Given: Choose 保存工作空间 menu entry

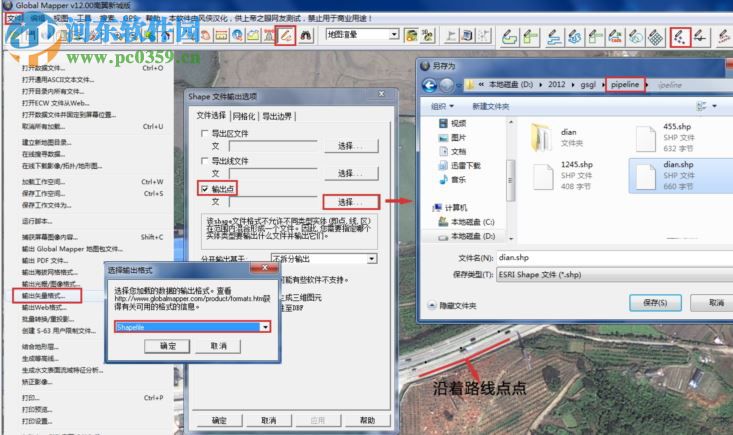Looking at the screenshot, I should [x=43, y=193].
